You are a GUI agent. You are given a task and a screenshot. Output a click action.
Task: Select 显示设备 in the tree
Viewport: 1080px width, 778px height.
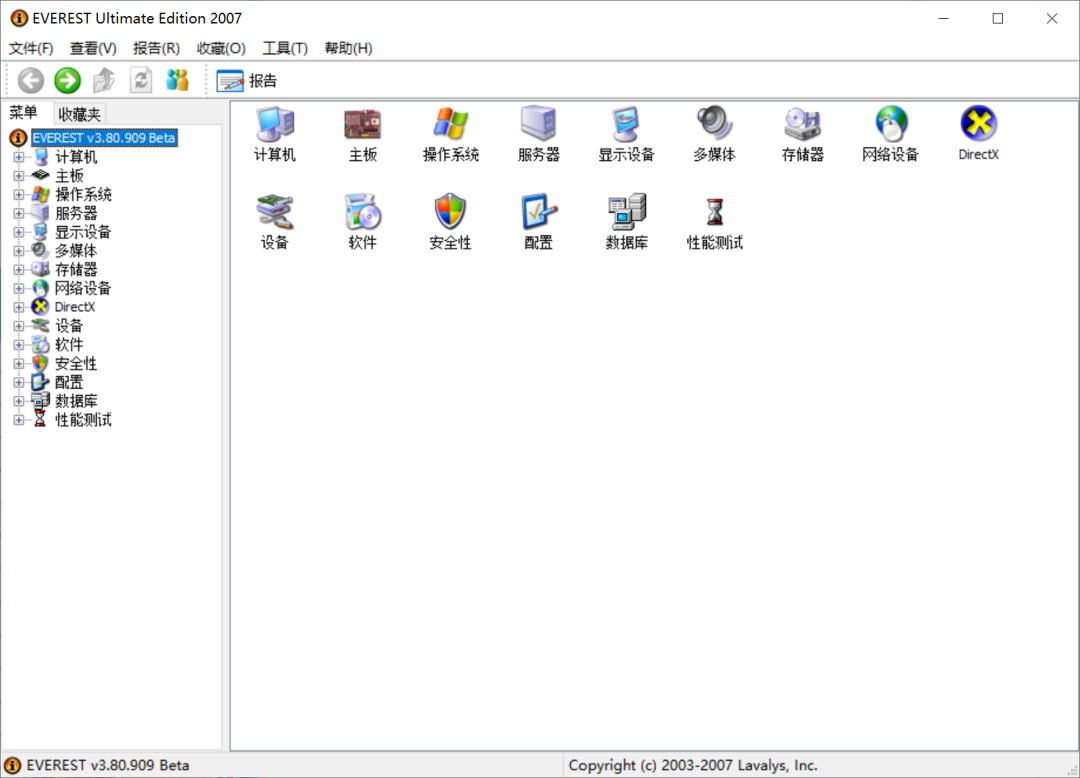tap(83, 232)
